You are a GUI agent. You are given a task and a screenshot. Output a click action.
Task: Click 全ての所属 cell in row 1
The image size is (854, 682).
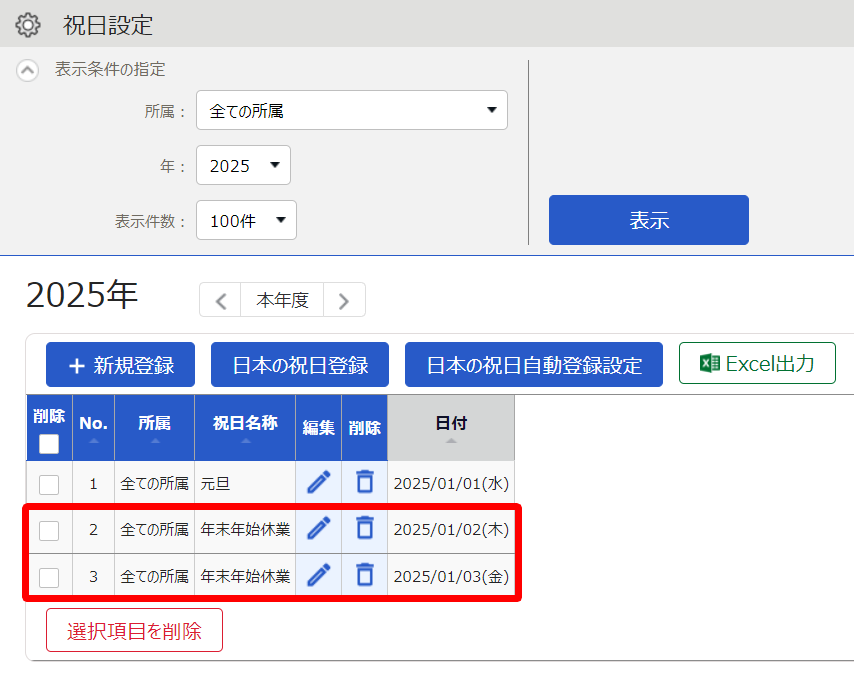[x=155, y=484]
